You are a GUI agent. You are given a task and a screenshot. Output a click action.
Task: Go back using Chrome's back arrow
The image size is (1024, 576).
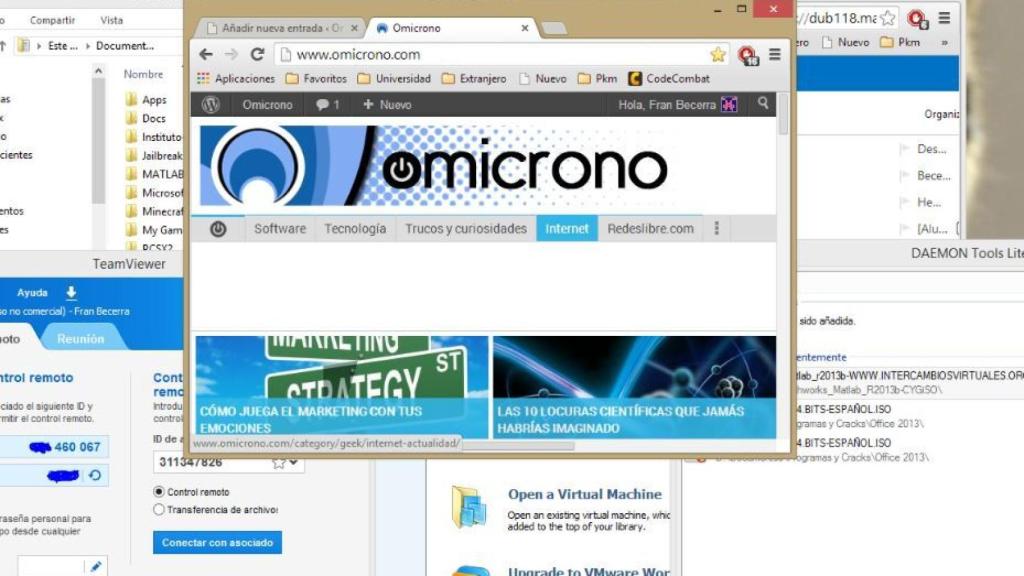pyautogui.click(x=206, y=55)
